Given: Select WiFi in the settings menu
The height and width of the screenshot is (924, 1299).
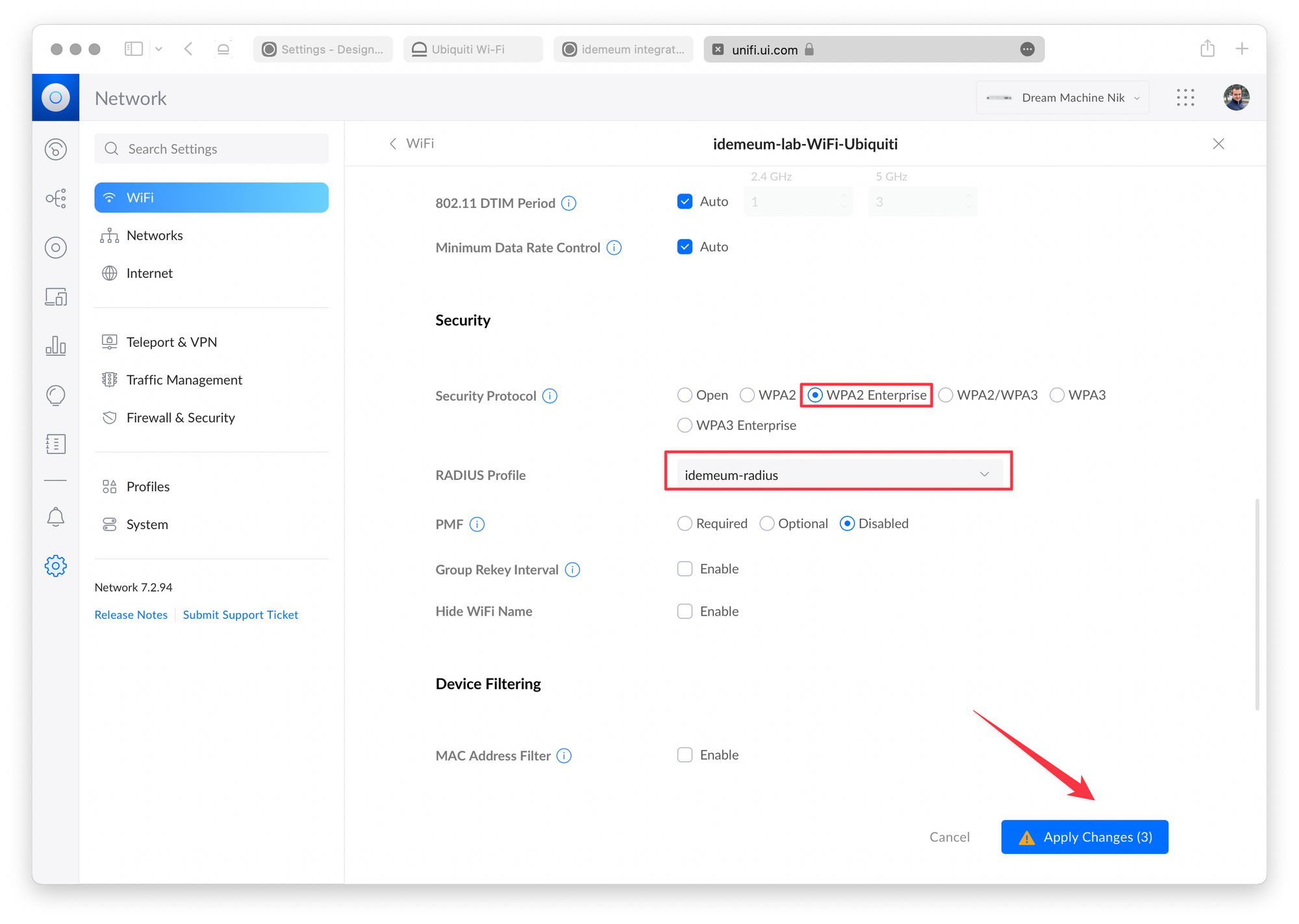Looking at the screenshot, I should pyautogui.click(x=211, y=197).
